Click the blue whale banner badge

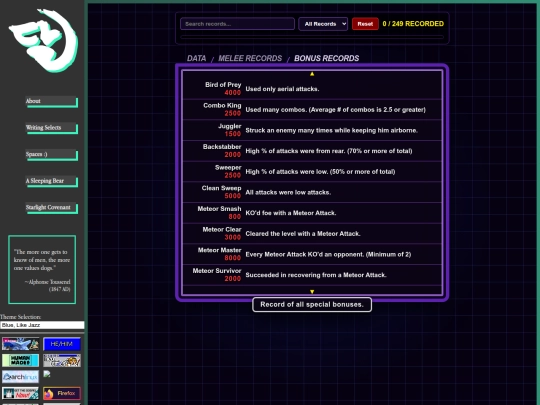(x=20, y=344)
